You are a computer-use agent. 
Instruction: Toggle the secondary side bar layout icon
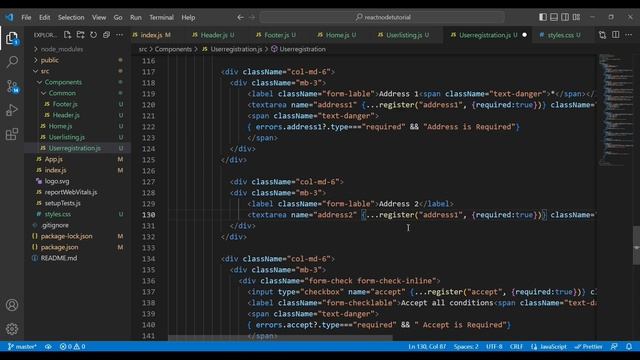(x=565, y=17)
